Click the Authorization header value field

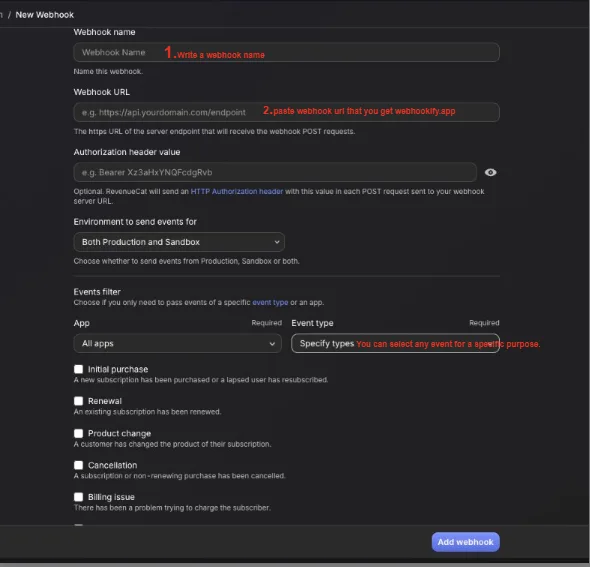[x=275, y=172]
